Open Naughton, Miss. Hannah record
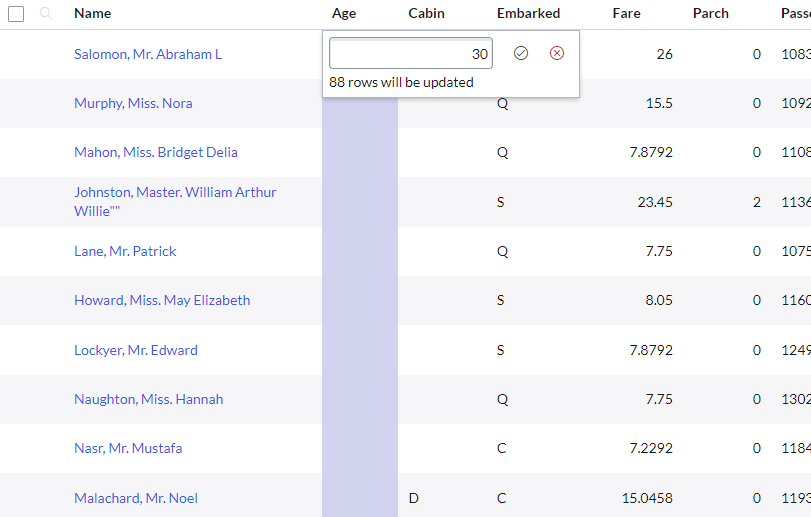Screen dimensions: 811x517 (x=148, y=400)
